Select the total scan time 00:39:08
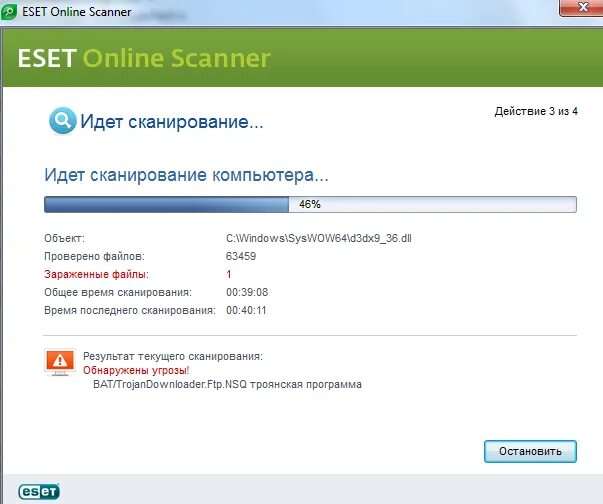The image size is (603, 504). (247, 293)
